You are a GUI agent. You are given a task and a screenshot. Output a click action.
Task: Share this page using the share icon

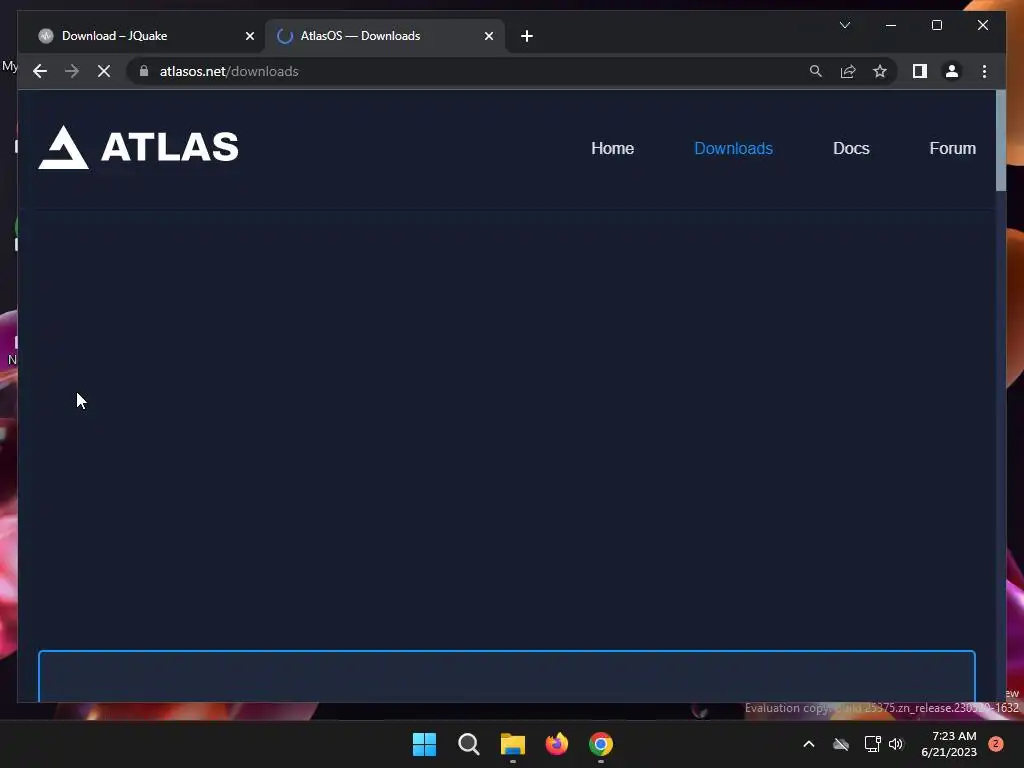coord(848,71)
